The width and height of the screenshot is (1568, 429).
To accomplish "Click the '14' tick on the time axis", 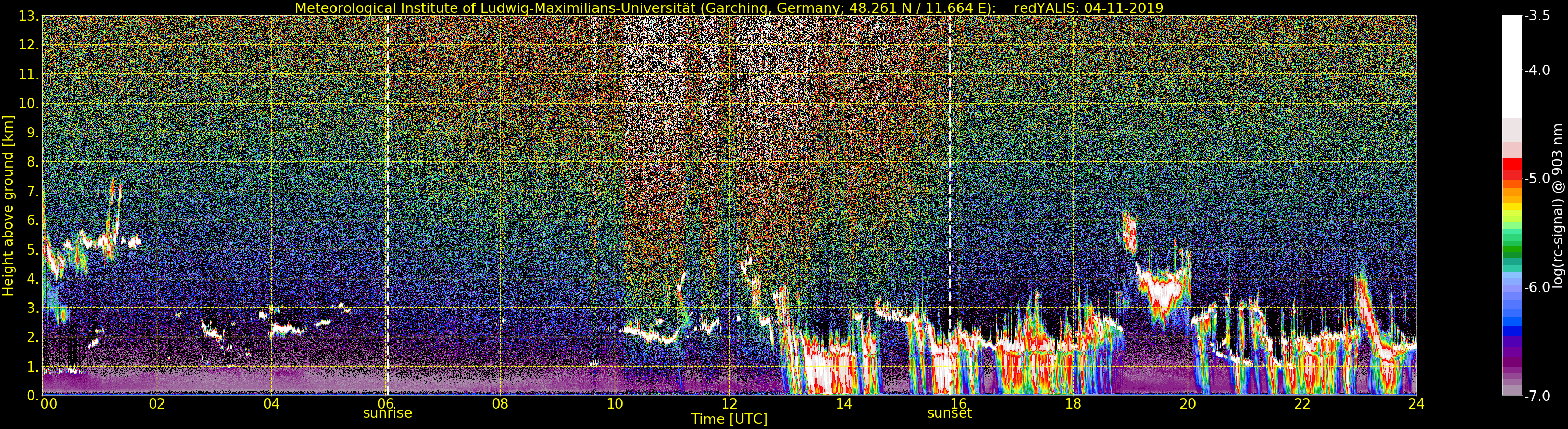I will click(844, 403).
